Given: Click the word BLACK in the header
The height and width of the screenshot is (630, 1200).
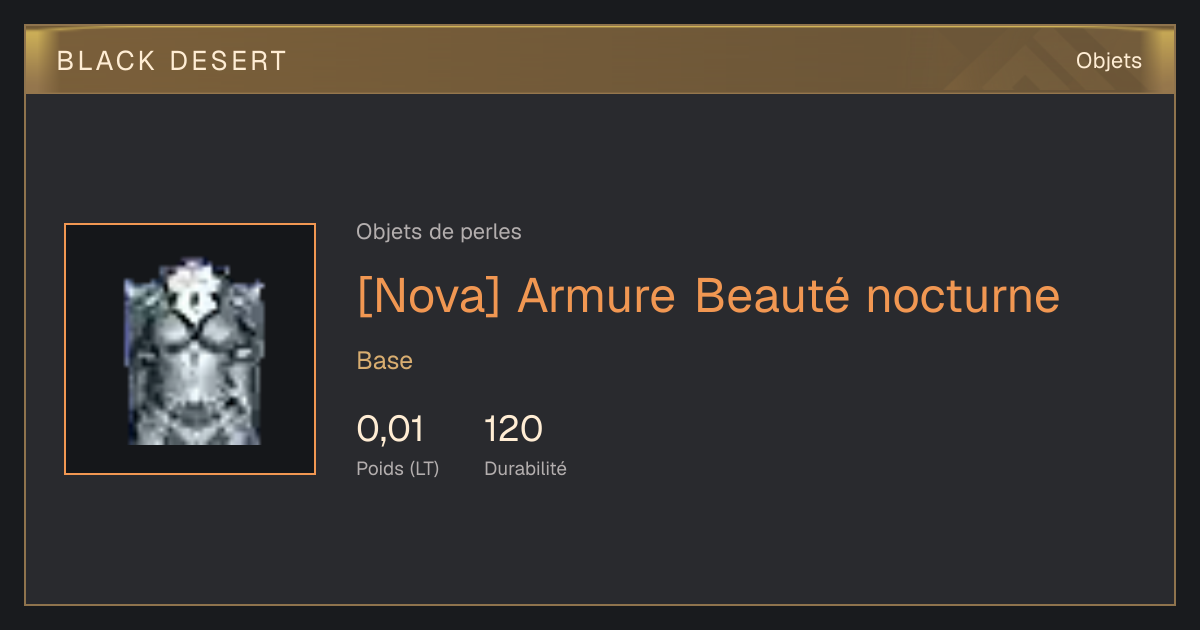Looking at the screenshot, I should [x=106, y=61].
